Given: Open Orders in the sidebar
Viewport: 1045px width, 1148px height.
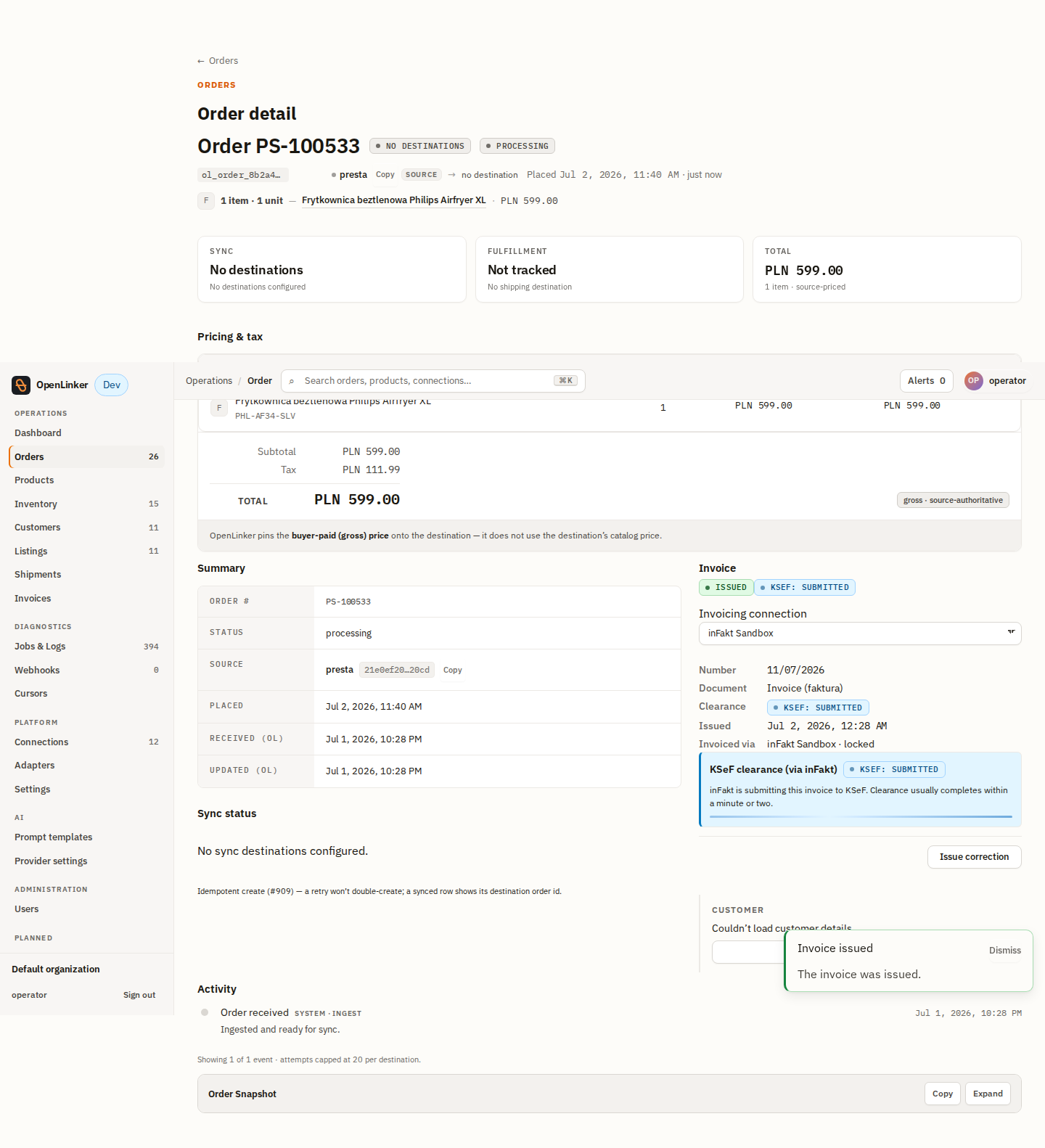Looking at the screenshot, I should 86,457.
